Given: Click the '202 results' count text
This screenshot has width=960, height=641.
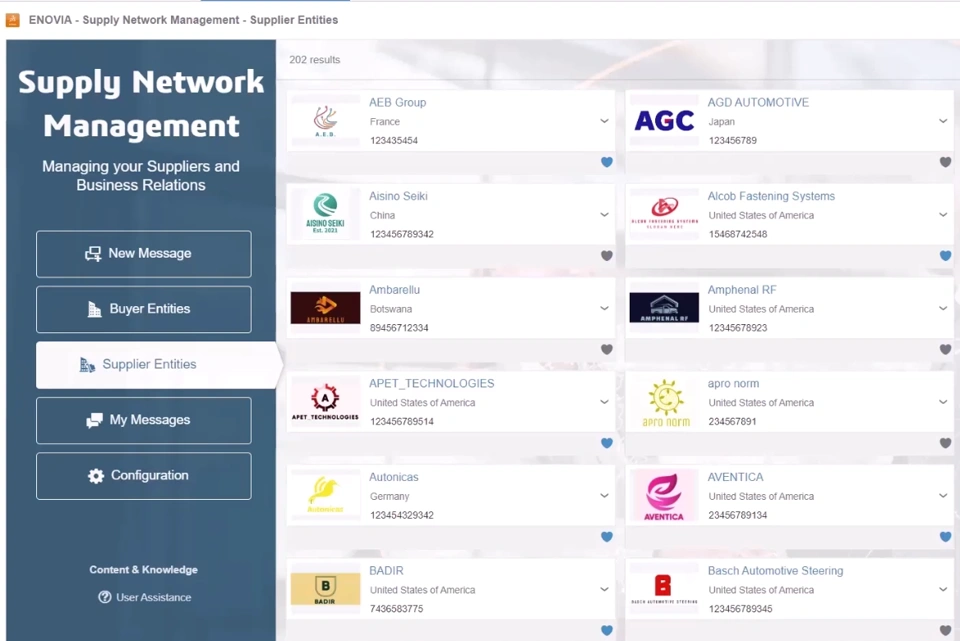Looking at the screenshot, I should [x=315, y=59].
